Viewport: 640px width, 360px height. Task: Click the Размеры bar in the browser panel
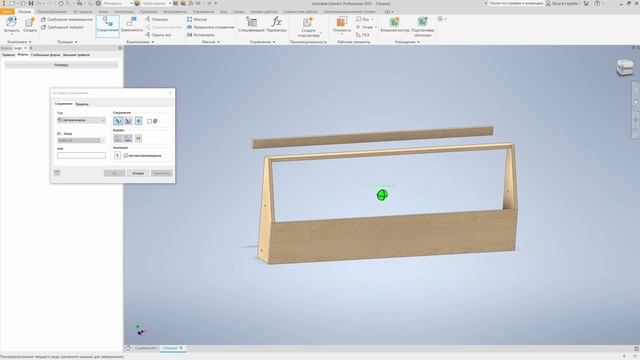click(62, 65)
